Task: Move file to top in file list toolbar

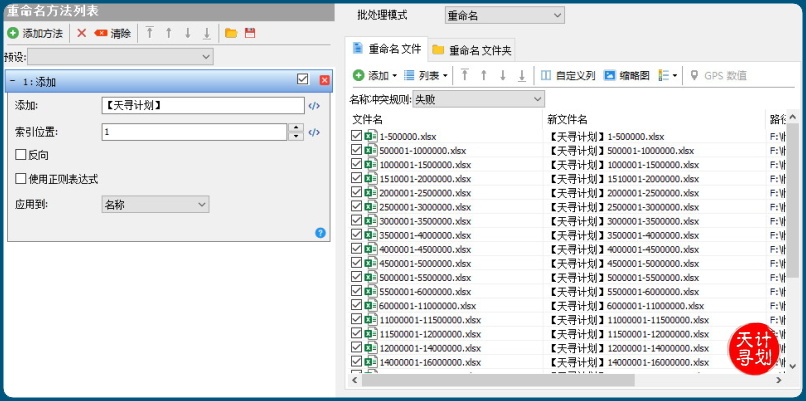Action: point(464,75)
